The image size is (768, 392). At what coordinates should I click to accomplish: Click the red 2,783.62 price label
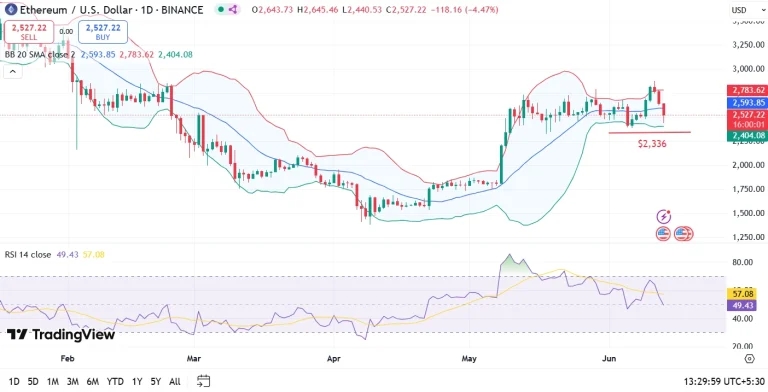click(x=746, y=90)
